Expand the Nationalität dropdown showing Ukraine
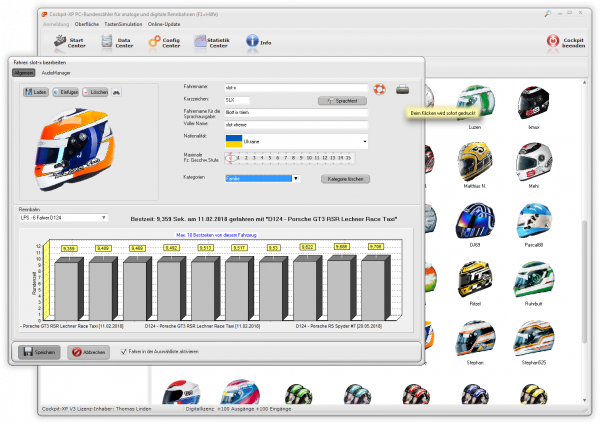The width and height of the screenshot is (600, 424). pyautogui.click(x=365, y=142)
